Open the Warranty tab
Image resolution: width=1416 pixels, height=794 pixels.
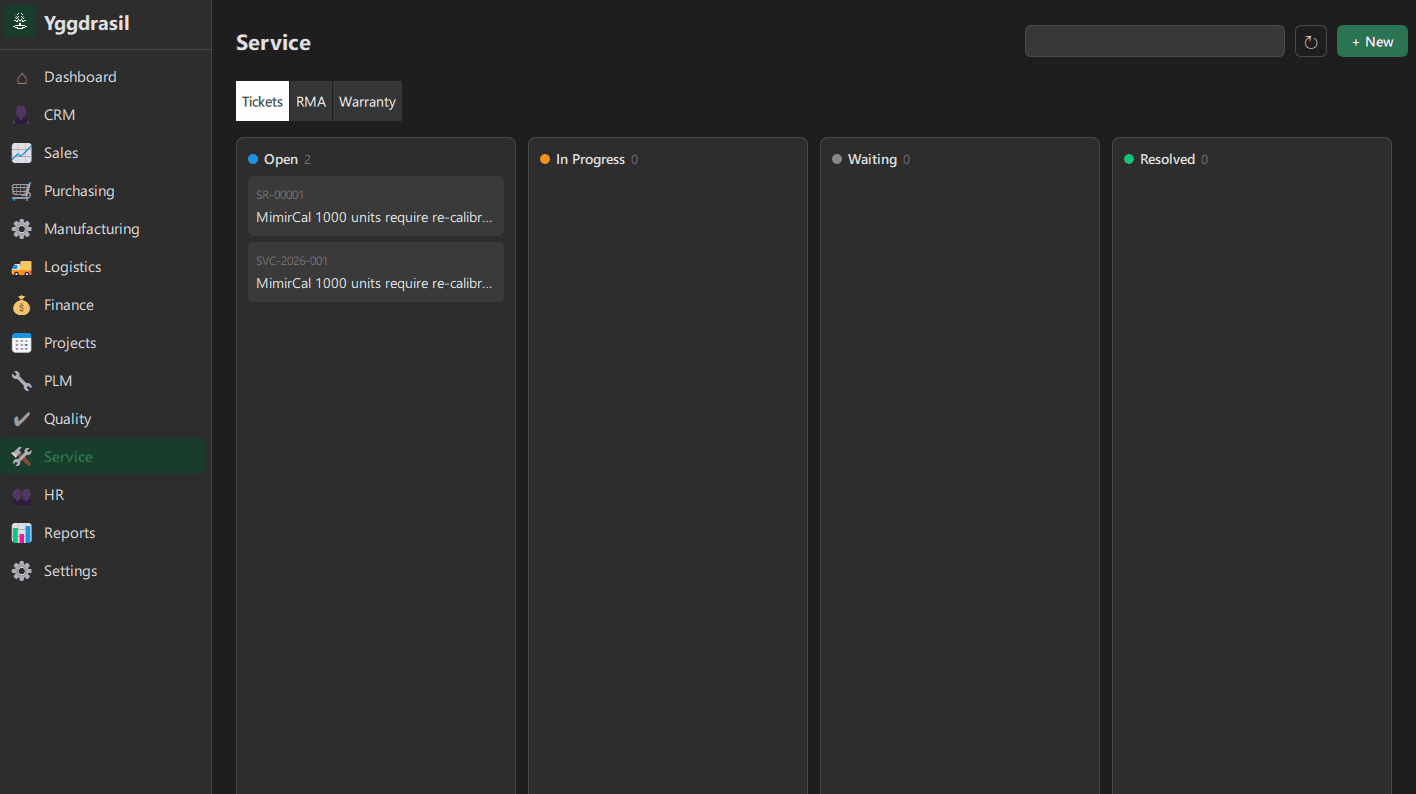[367, 101]
